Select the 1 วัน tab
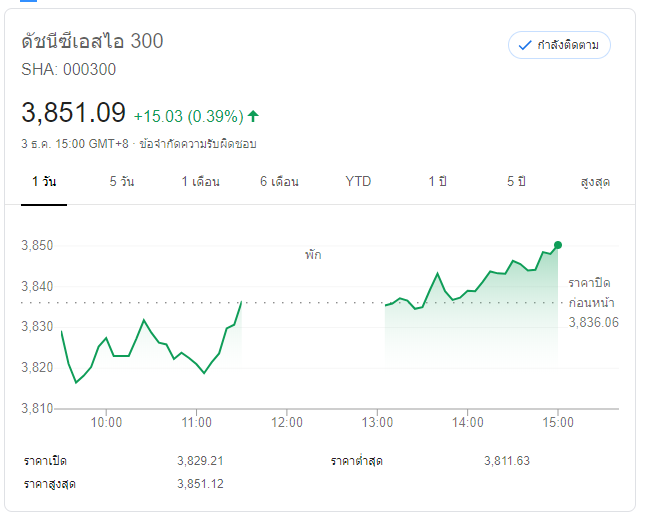The width and height of the screenshot is (645, 522). tap(44, 182)
